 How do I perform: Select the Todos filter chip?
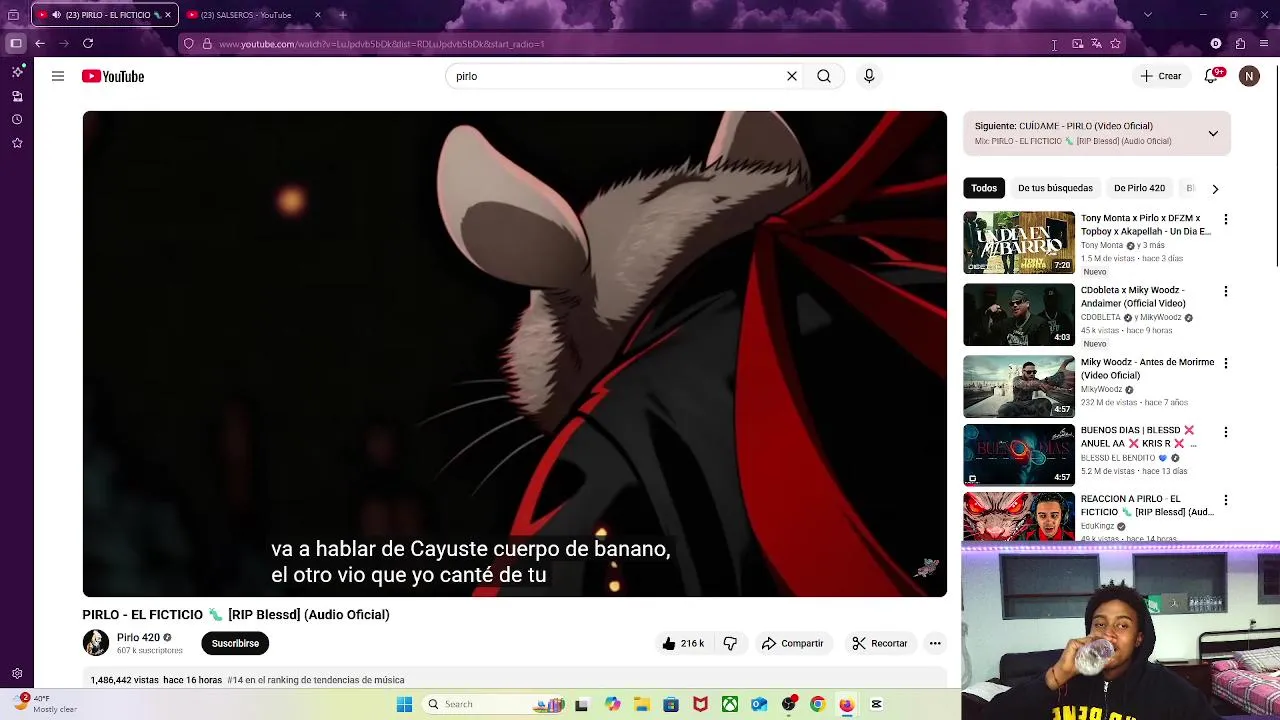(x=984, y=188)
